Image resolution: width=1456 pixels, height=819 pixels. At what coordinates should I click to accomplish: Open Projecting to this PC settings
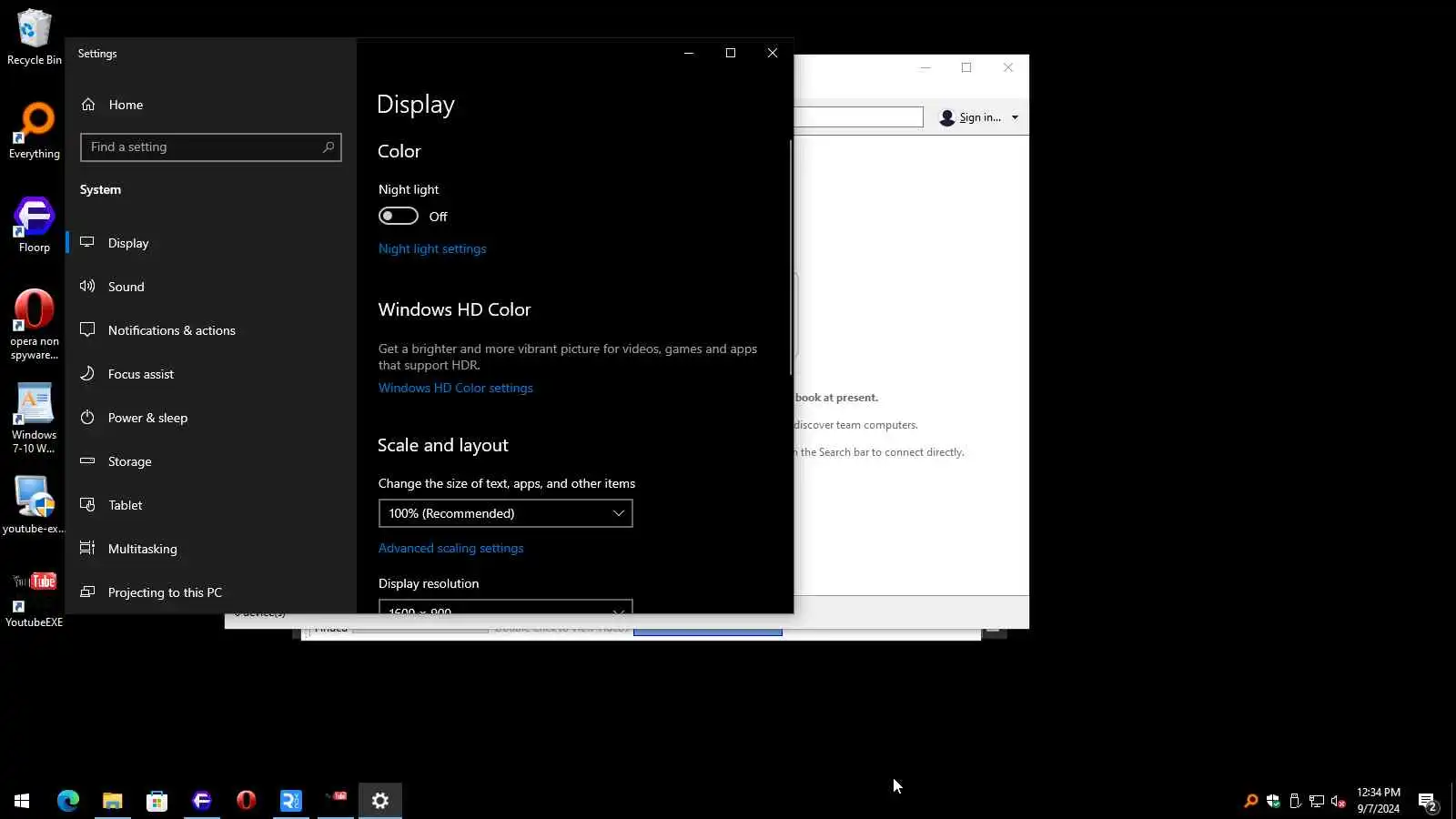click(x=211, y=592)
